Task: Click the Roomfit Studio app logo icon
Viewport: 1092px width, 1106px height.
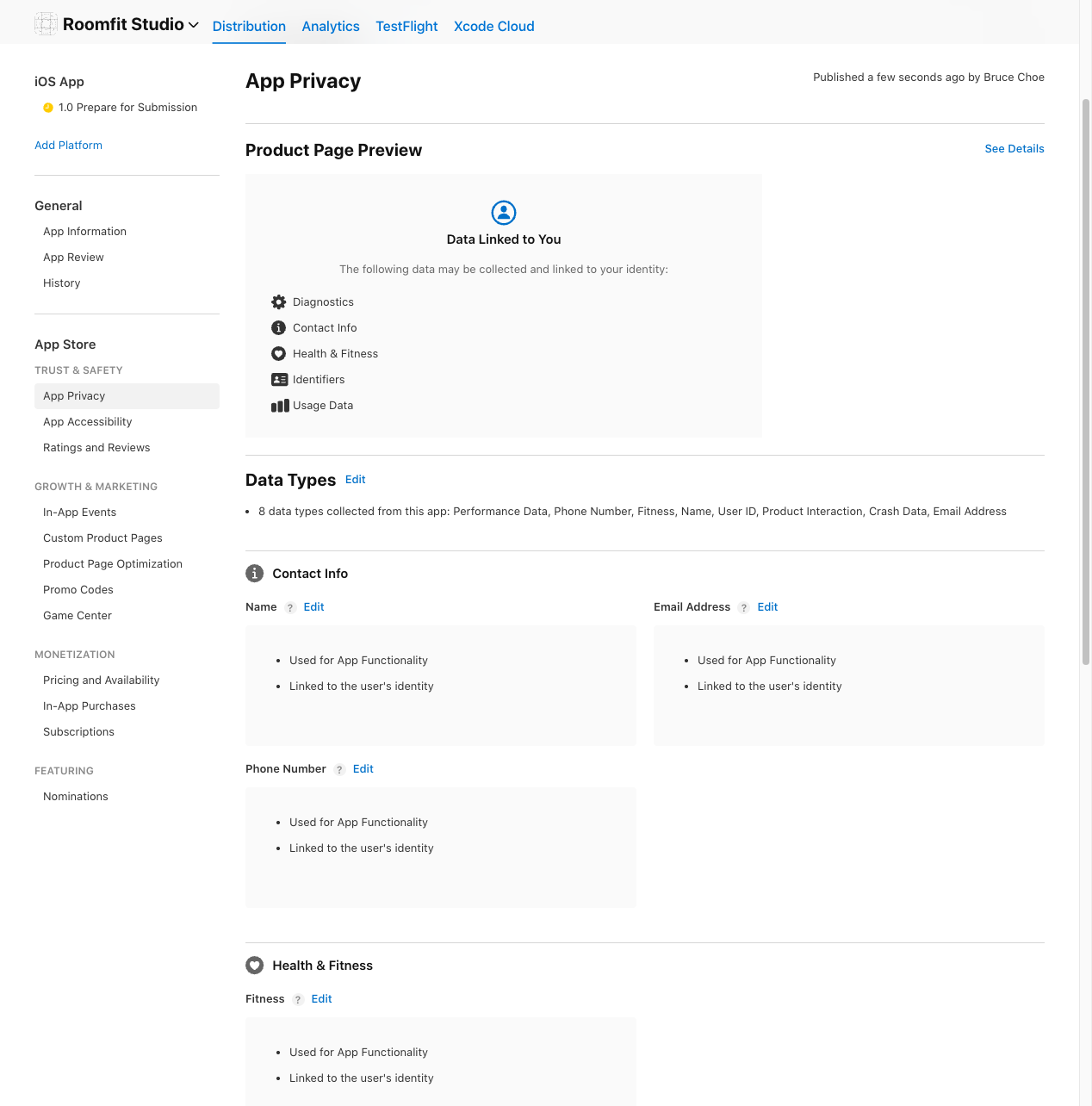Action: (46, 24)
